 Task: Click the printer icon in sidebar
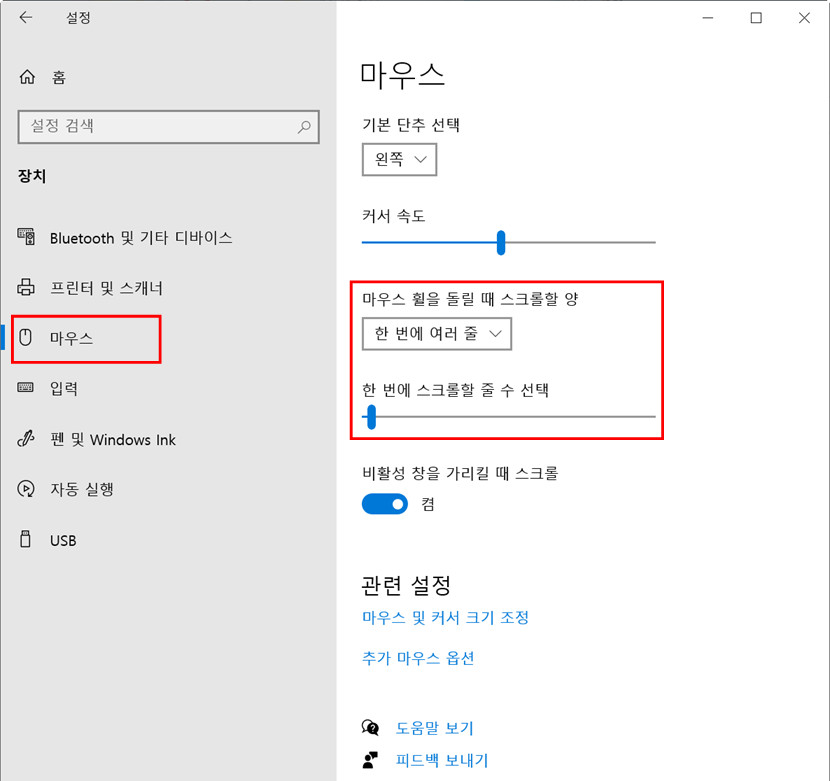[26, 287]
